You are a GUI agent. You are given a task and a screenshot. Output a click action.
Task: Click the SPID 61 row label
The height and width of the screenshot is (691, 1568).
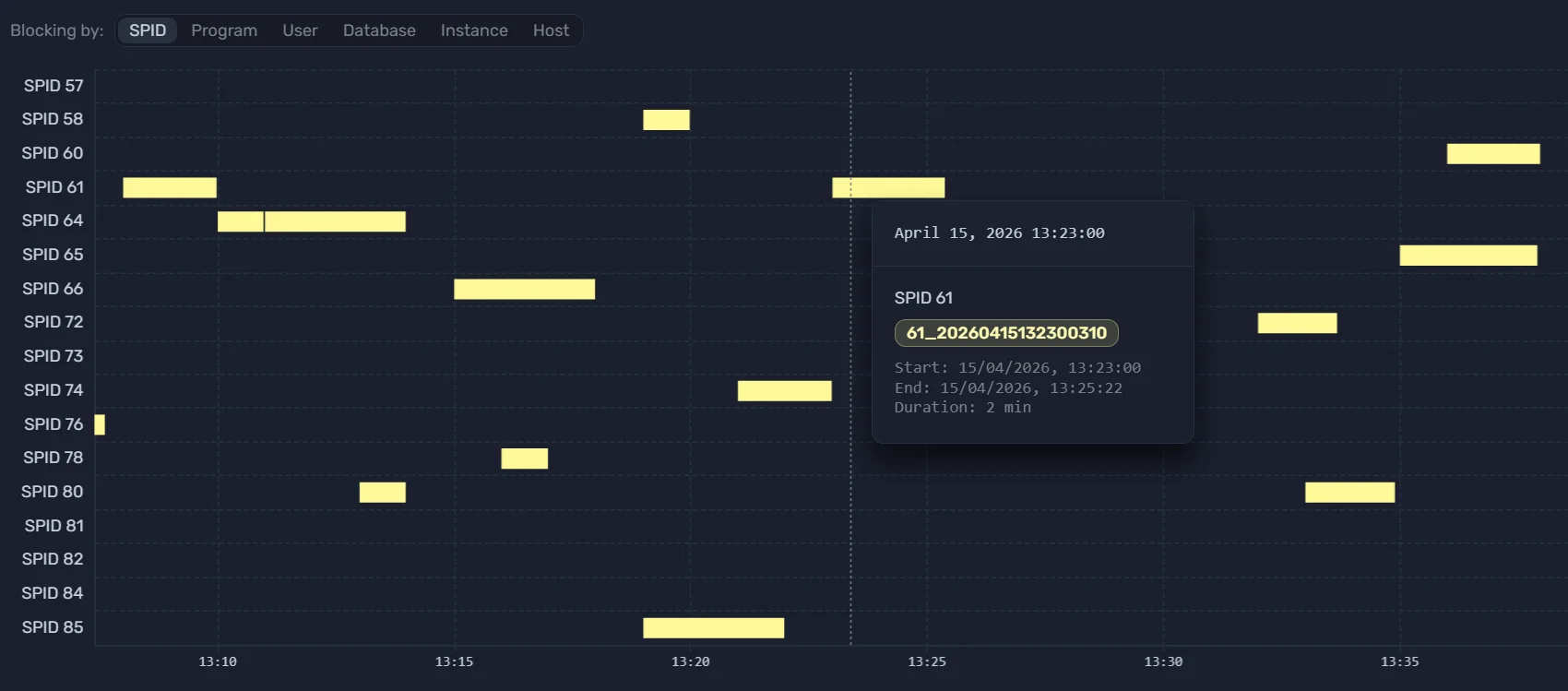click(54, 187)
